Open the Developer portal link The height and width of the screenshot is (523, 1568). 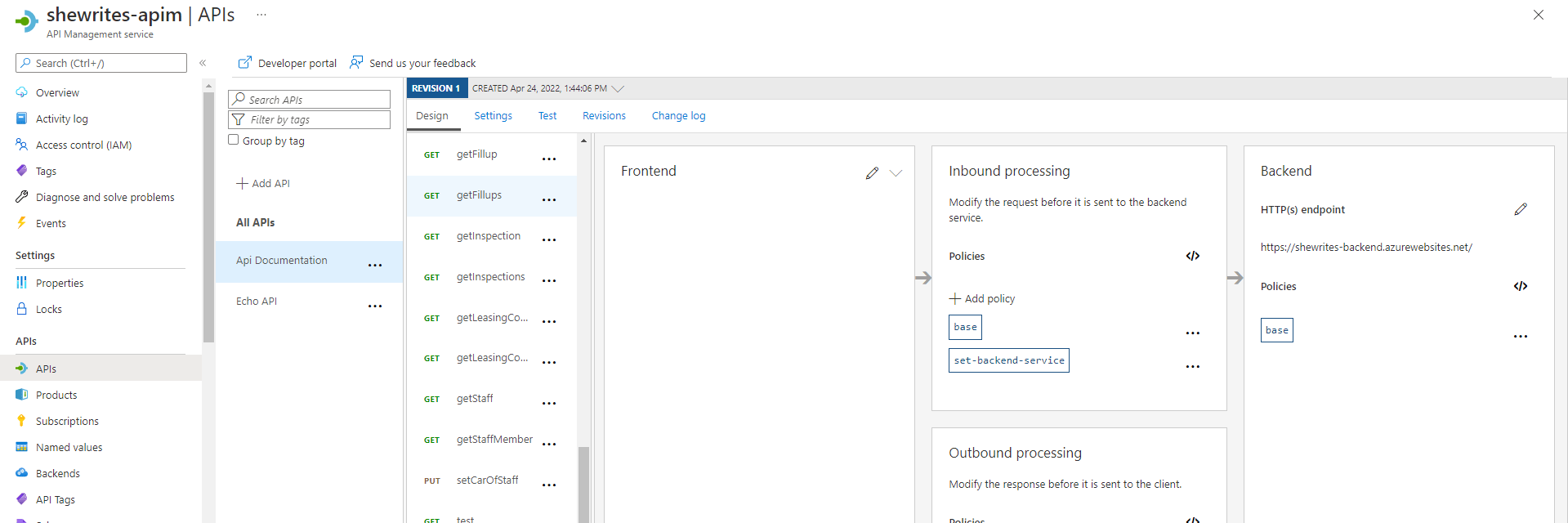288,63
